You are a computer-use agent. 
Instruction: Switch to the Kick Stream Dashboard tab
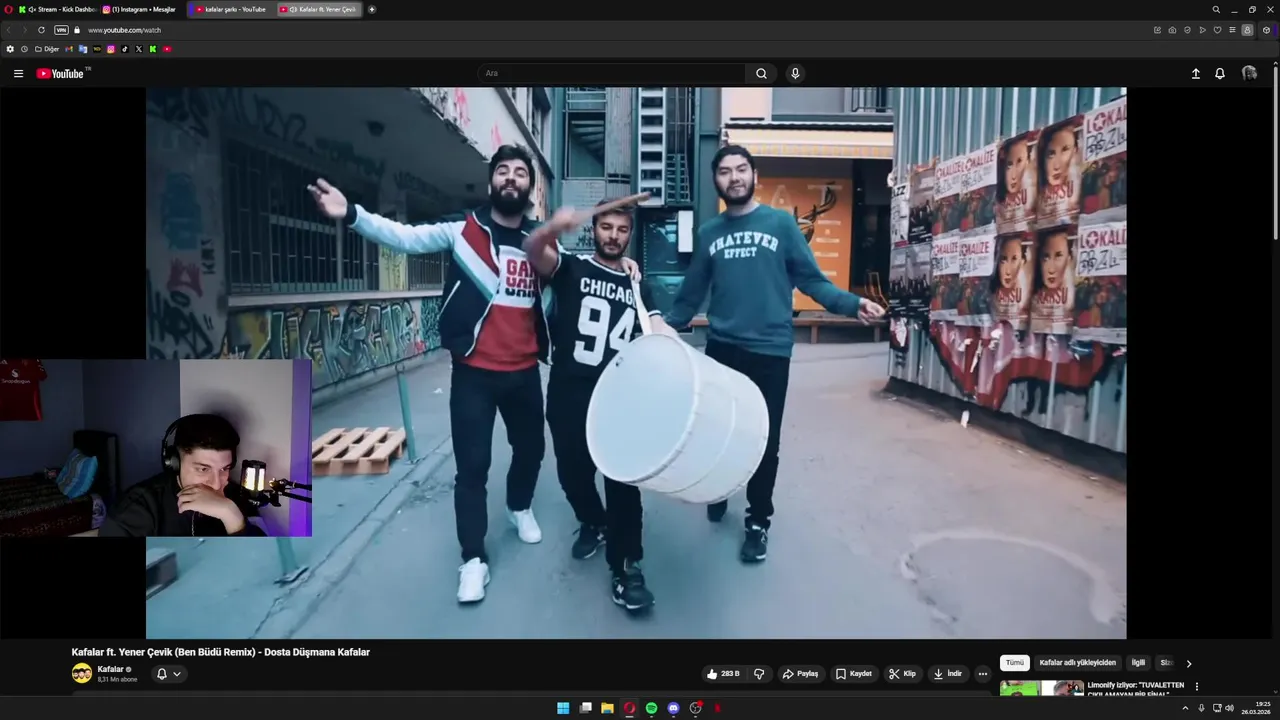tap(58, 9)
